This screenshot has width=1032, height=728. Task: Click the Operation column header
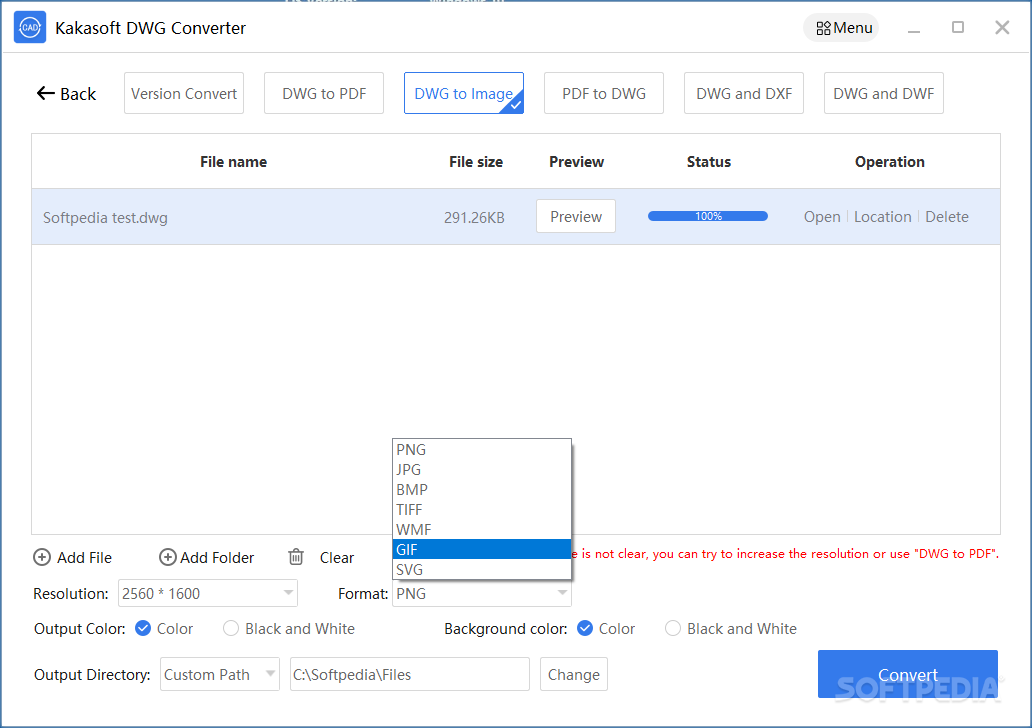[x=889, y=162]
